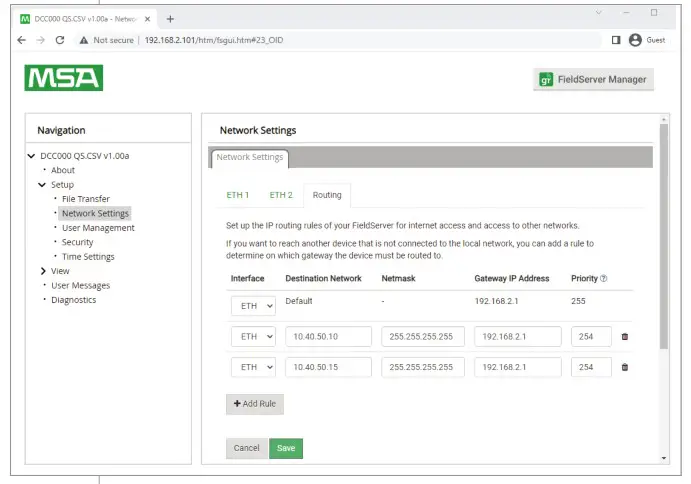This screenshot has height=484, width=691.
Task: Click the browser address bar URL
Action: pyautogui.click(x=214, y=40)
